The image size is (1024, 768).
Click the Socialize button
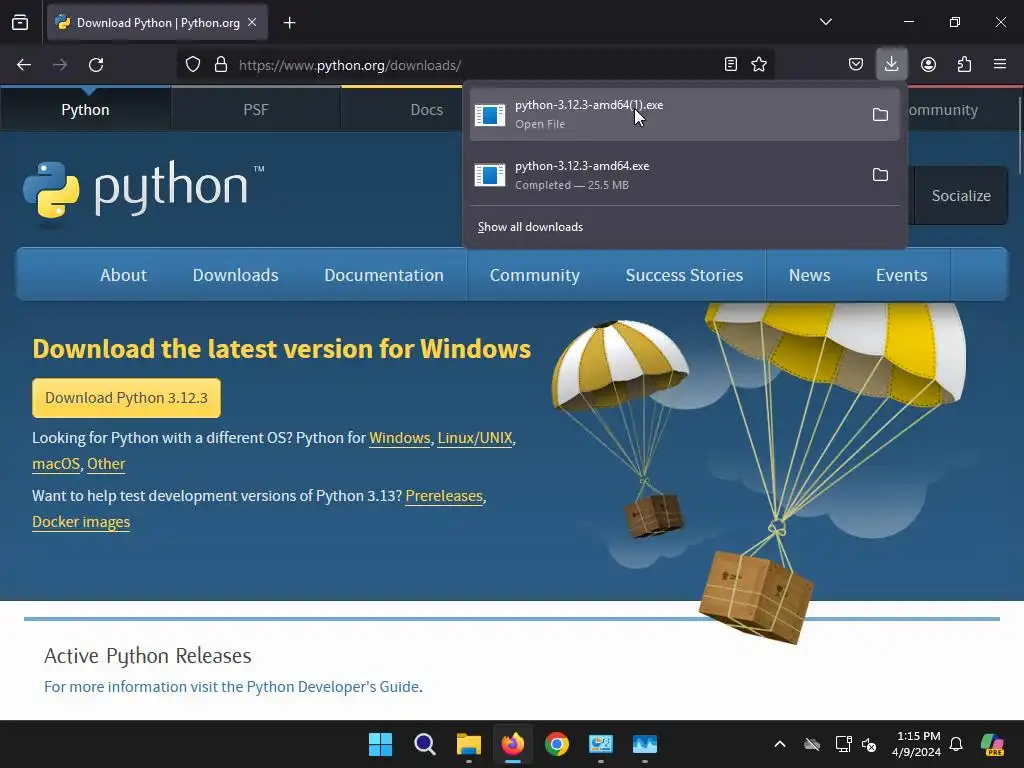[x=961, y=195]
